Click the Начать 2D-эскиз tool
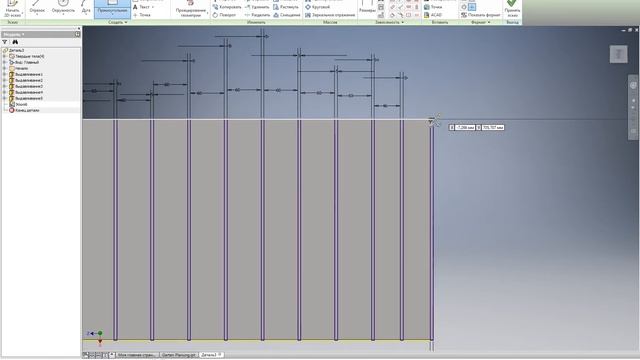Screen dimensions: 640x360 coord(12,9)
